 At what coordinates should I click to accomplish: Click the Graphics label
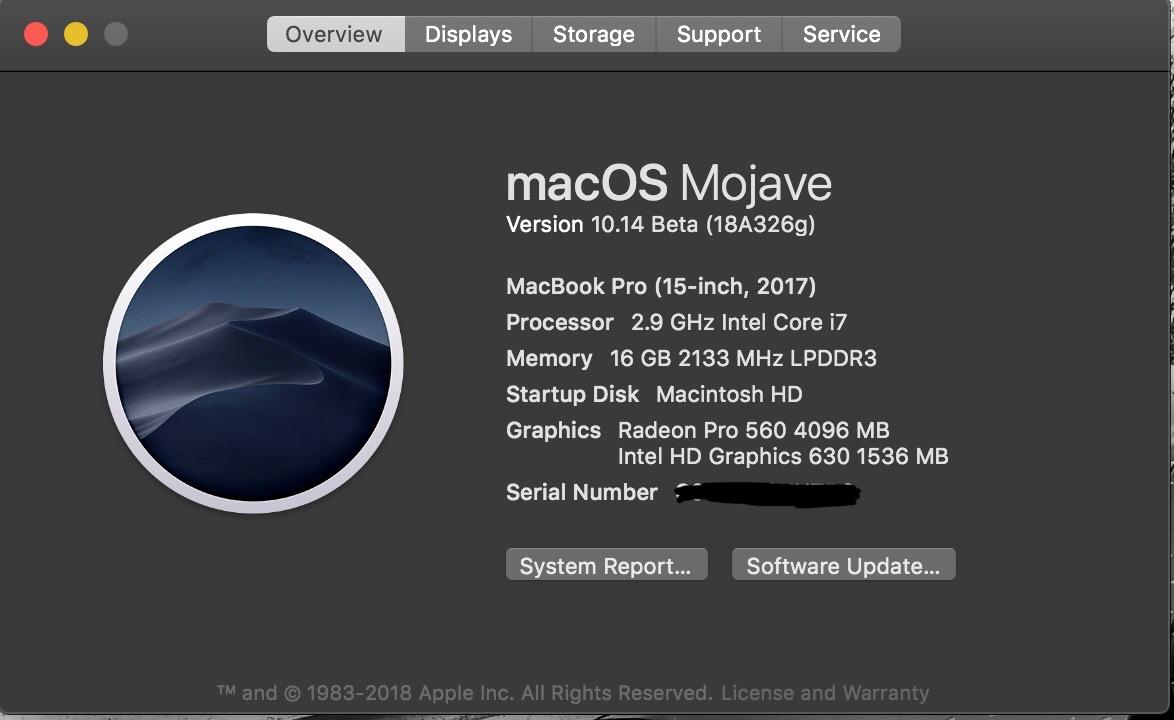(553, 430)
